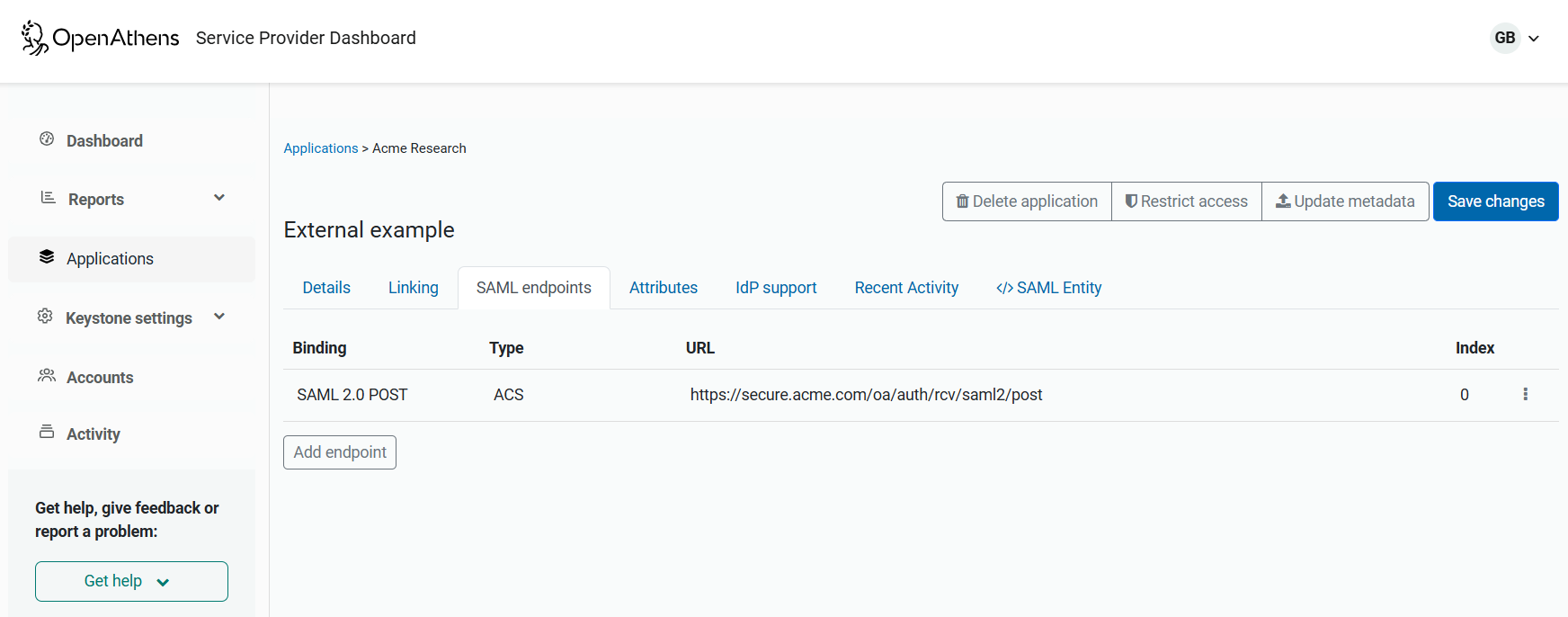Open the Get help dropdown
1568x617 pixels.
point(131,581)
